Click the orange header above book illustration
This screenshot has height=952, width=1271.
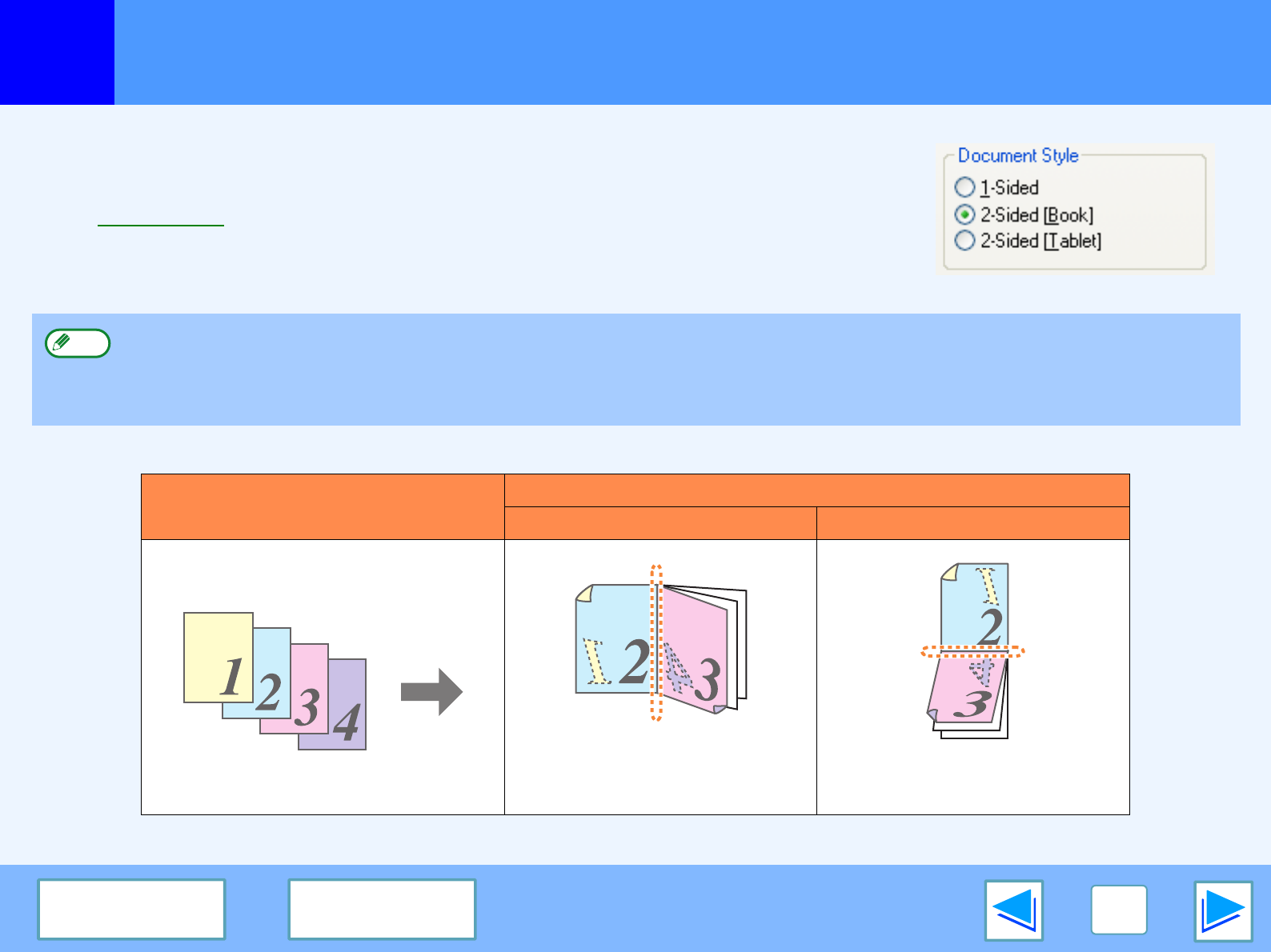pos(660,523)
